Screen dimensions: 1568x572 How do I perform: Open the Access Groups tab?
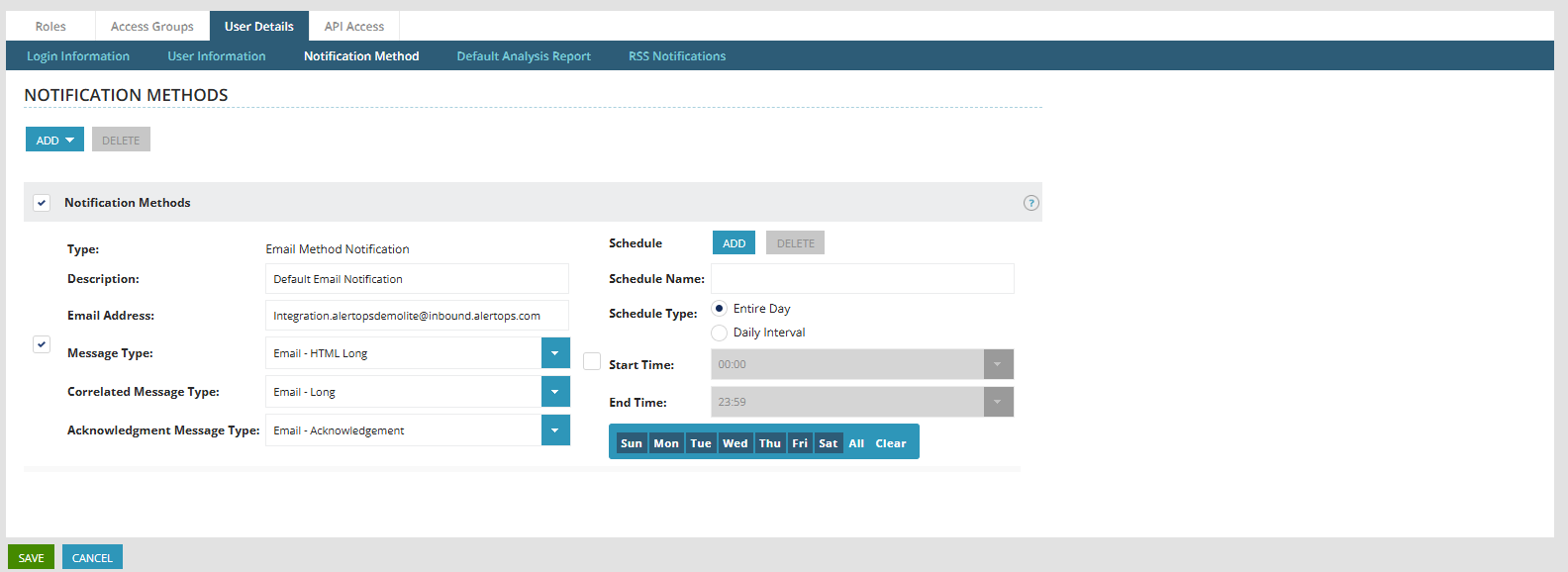152,27
